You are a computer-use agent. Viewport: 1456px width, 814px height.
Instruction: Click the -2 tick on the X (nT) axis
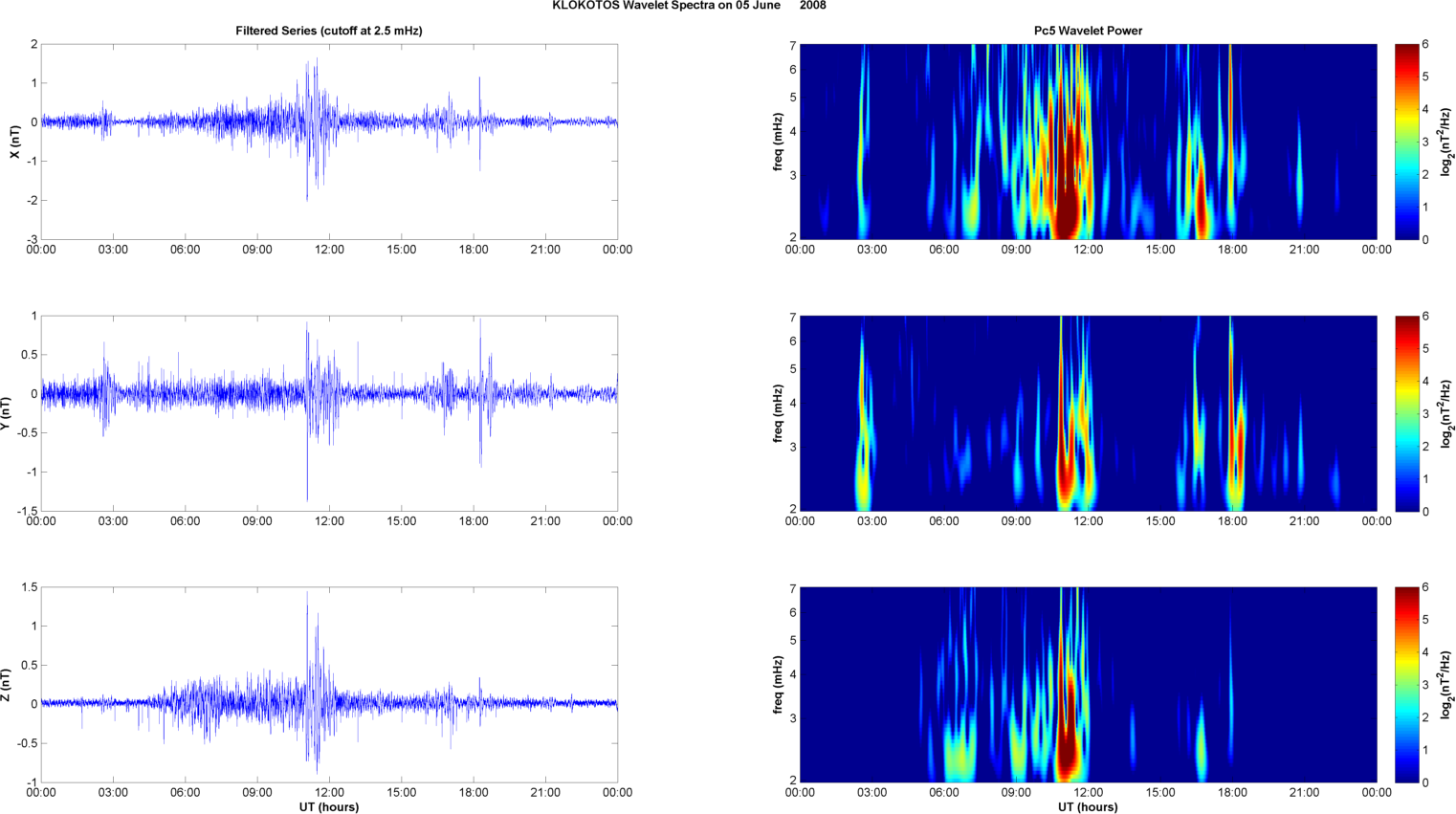(33, 200)
